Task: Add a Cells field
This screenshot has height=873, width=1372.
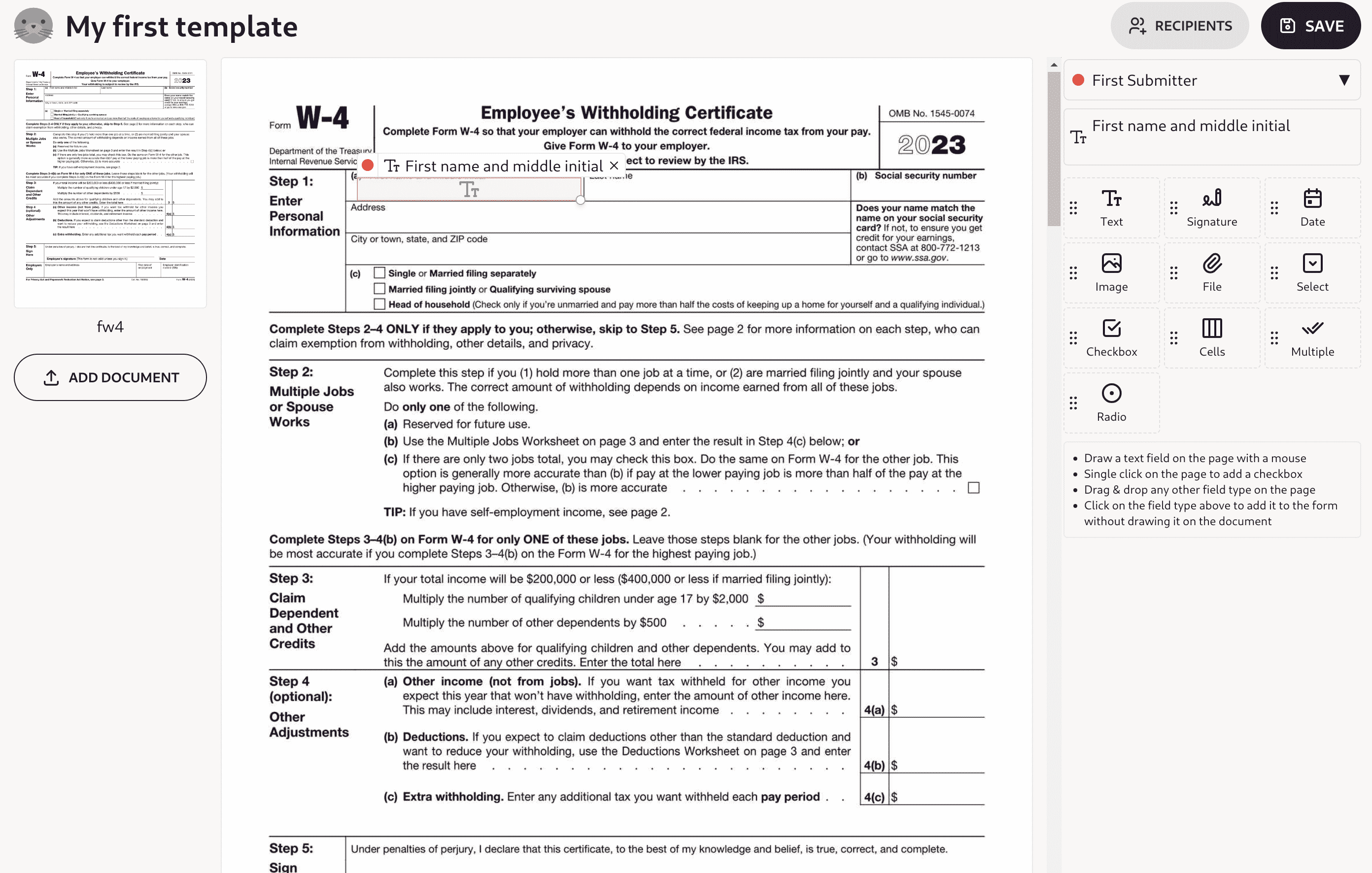Action: coord(1211,336)
